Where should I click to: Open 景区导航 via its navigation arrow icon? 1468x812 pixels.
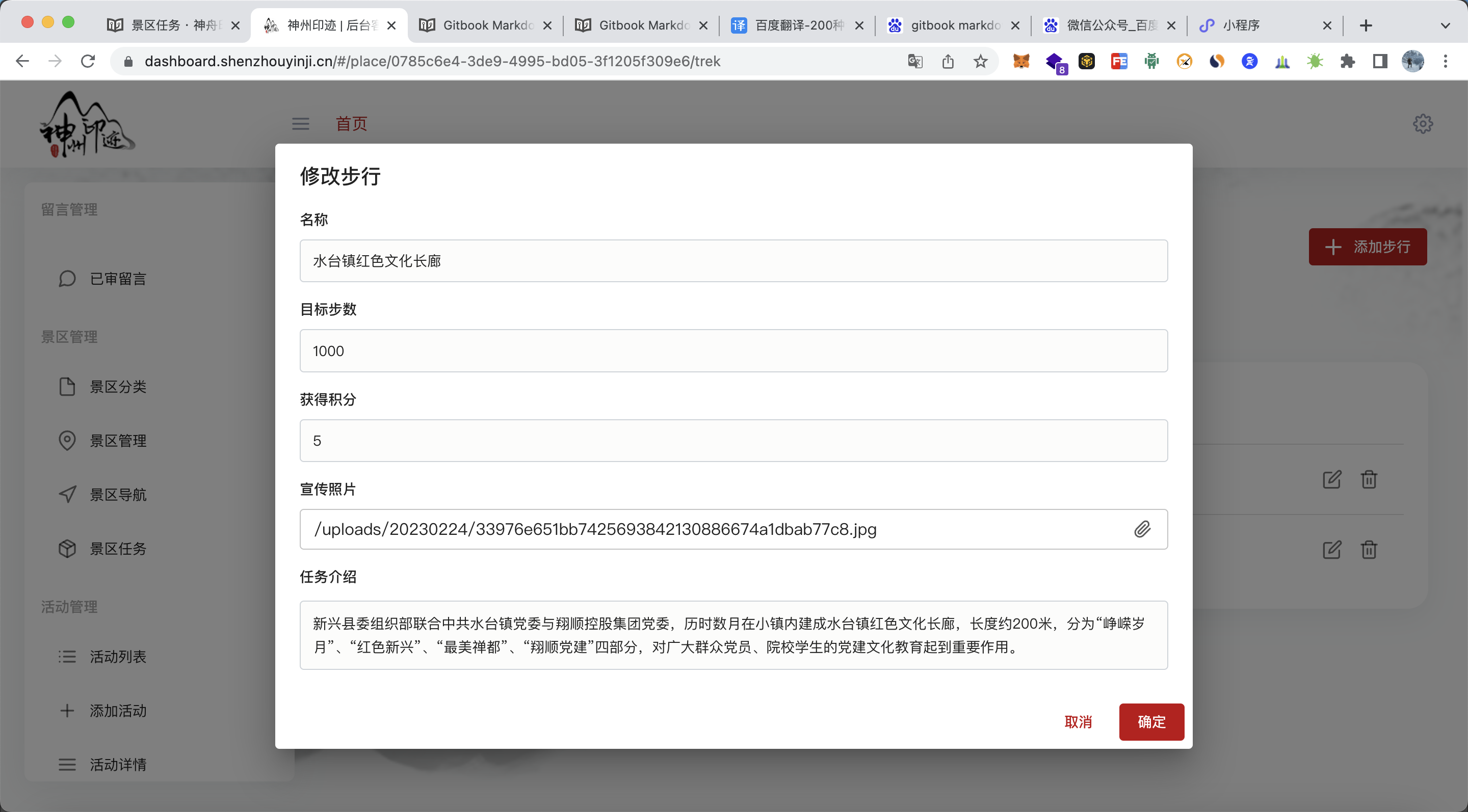67,494
